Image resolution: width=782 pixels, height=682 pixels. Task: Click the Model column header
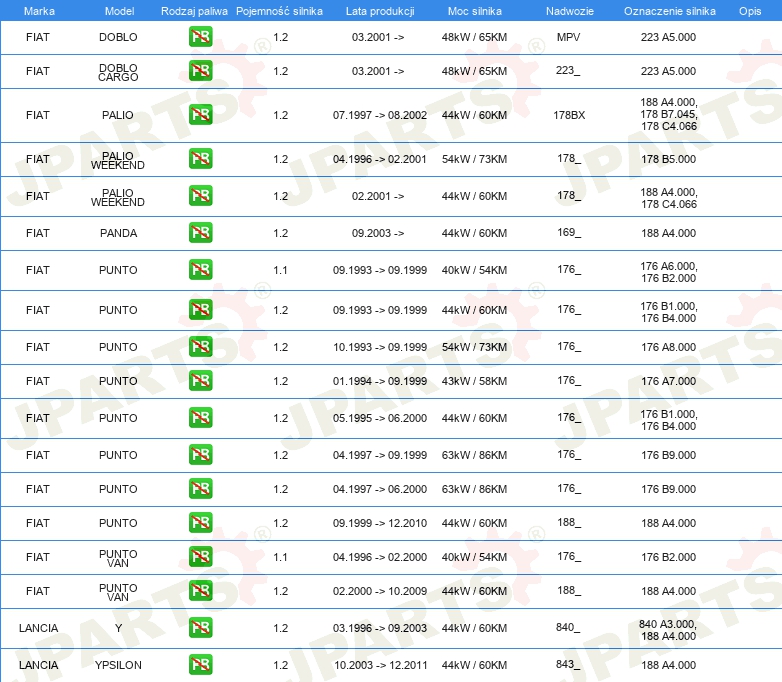(119, 11)
